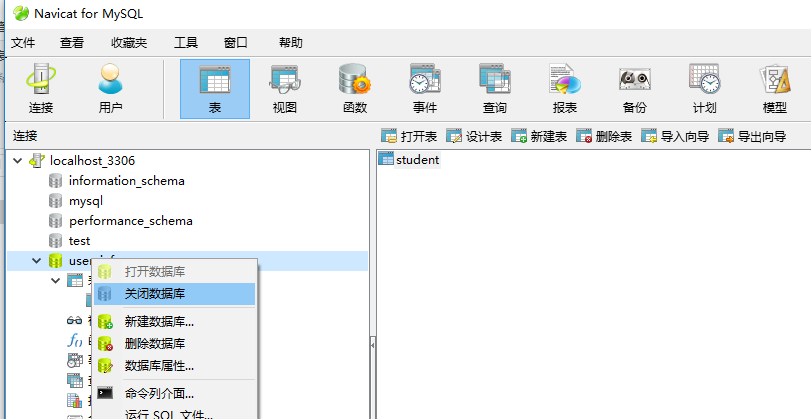
Task: Choose 删除数据库 in context menu
Action: [174, 343]
